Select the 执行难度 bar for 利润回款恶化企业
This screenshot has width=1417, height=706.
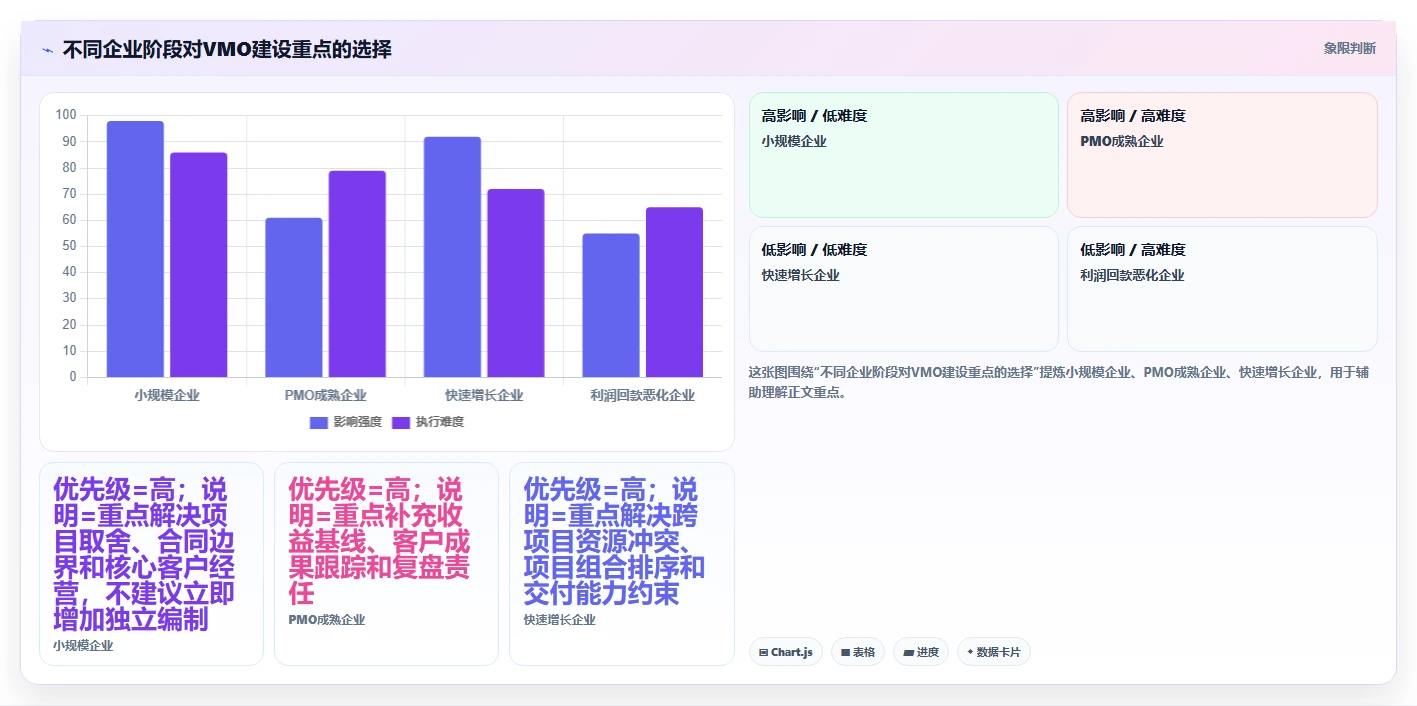[674, 292]
